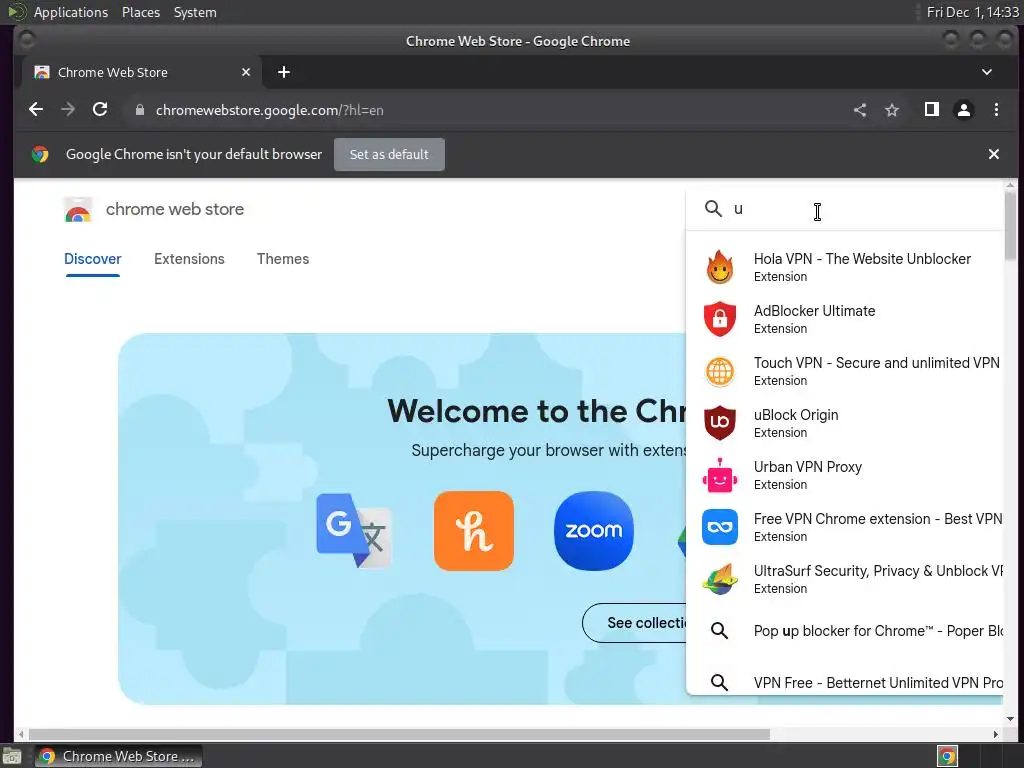Click the blue Zoom icon in banner
This screenshot has height=768, width=1024.
click(x=594, y=530)
